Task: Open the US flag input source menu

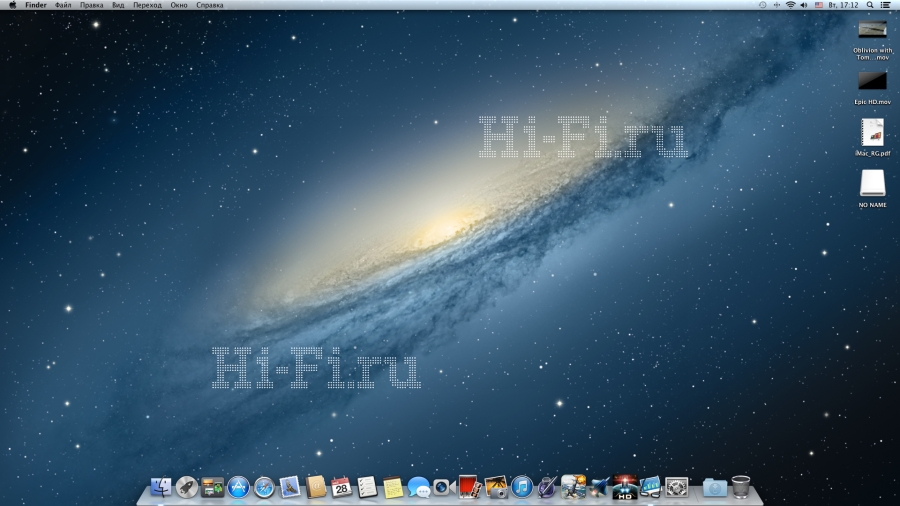Action: point(819,5)
